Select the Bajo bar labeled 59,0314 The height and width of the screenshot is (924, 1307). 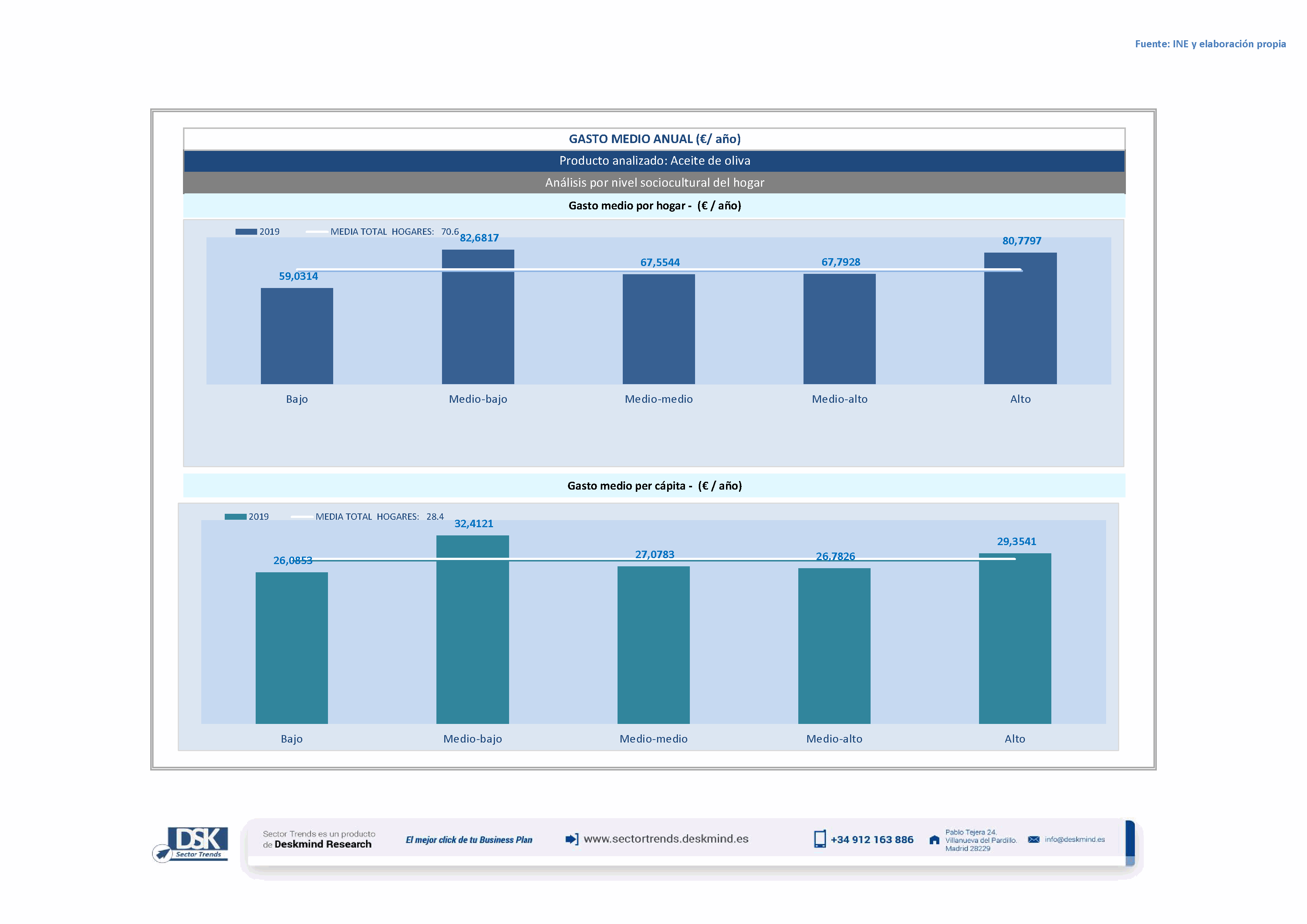297,336
